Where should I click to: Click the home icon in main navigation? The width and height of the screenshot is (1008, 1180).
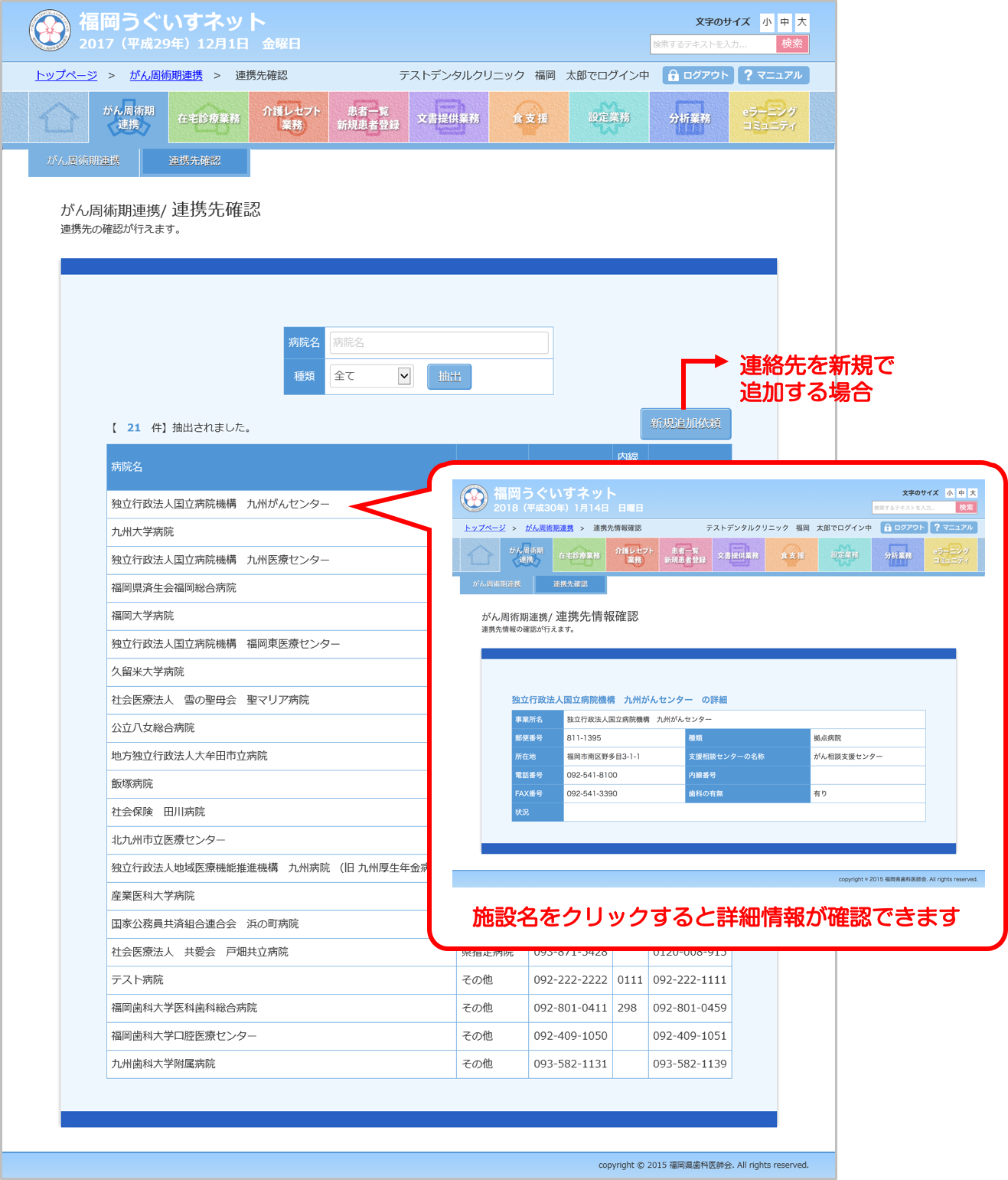click(x=59, y=118)
